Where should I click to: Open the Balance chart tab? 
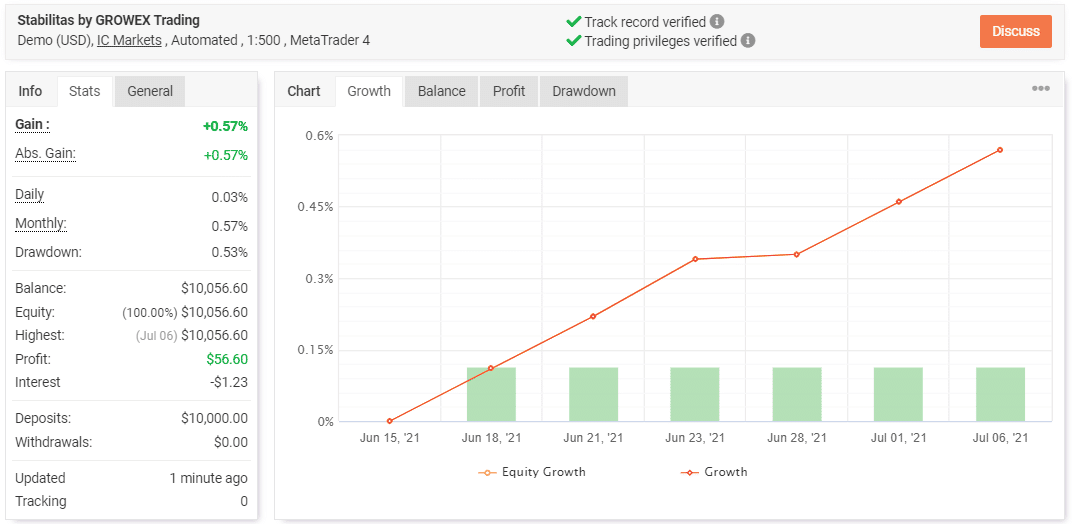click(442, 91)
